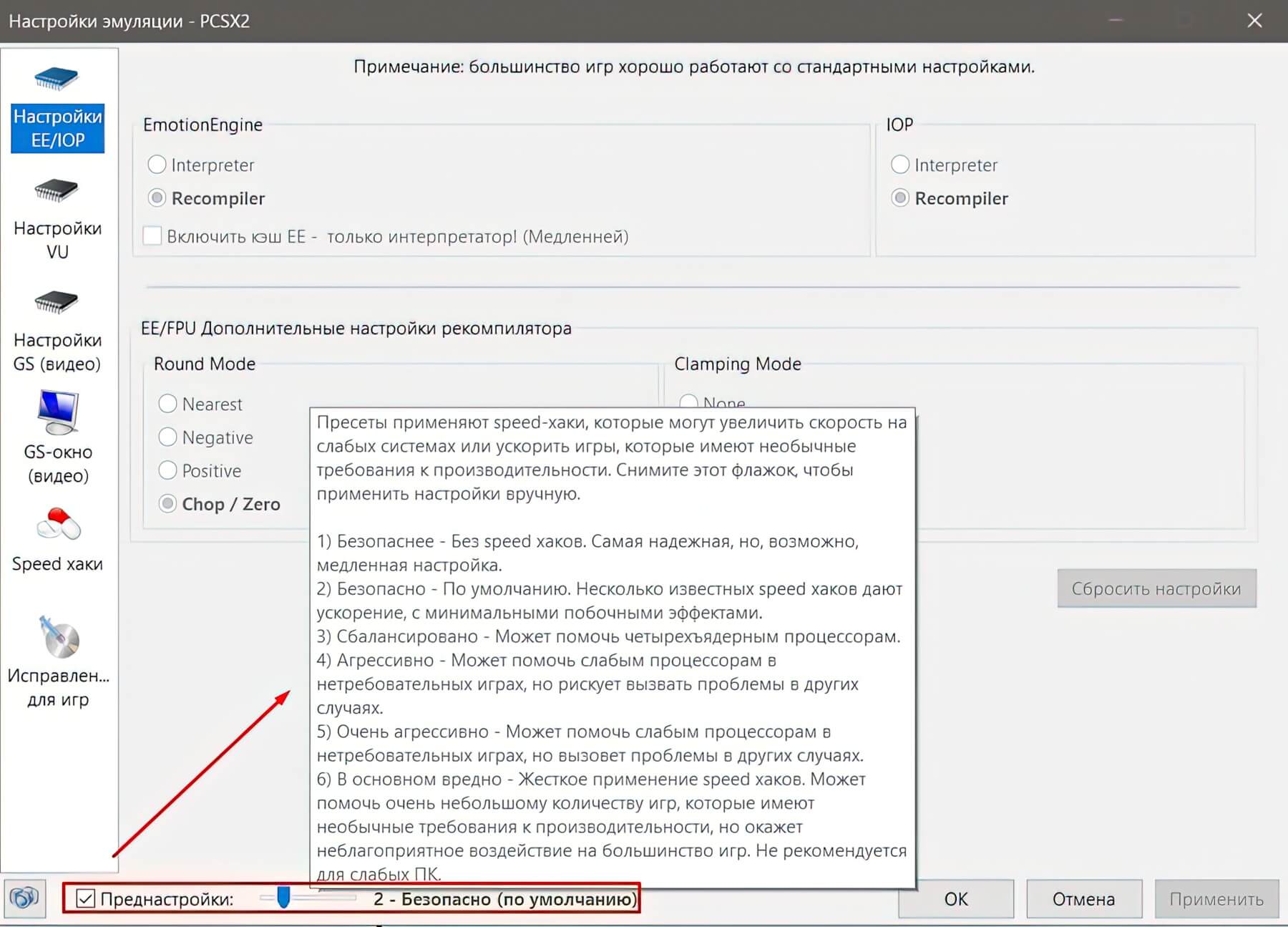The height and width of the screenshot is (927, 1288).
Task: Enable the EE cache checkbox
Action: click(152, 236)
